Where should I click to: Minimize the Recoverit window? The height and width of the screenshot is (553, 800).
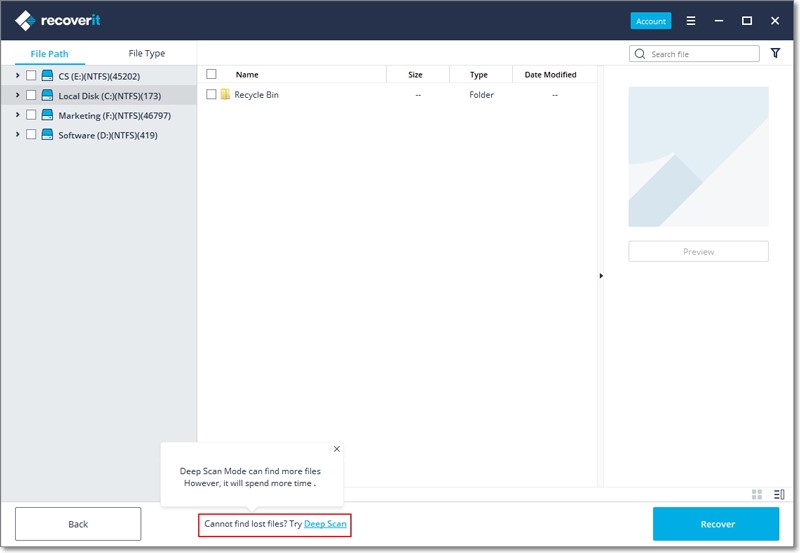tap(719, 20)
